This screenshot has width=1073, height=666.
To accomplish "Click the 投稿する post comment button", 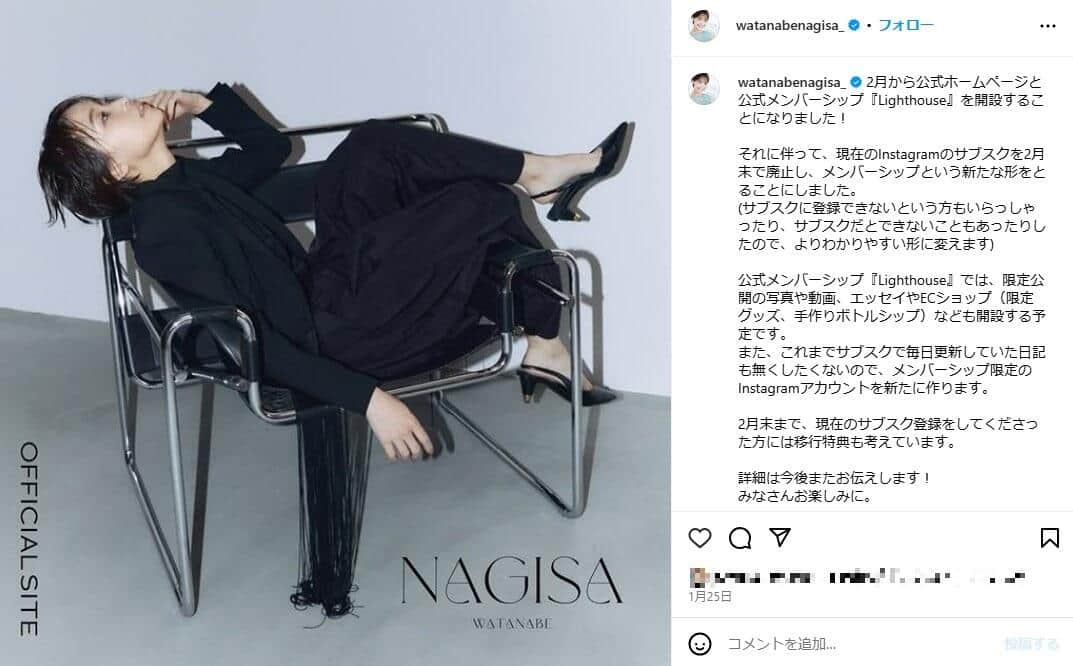I will coord(1032,644).
